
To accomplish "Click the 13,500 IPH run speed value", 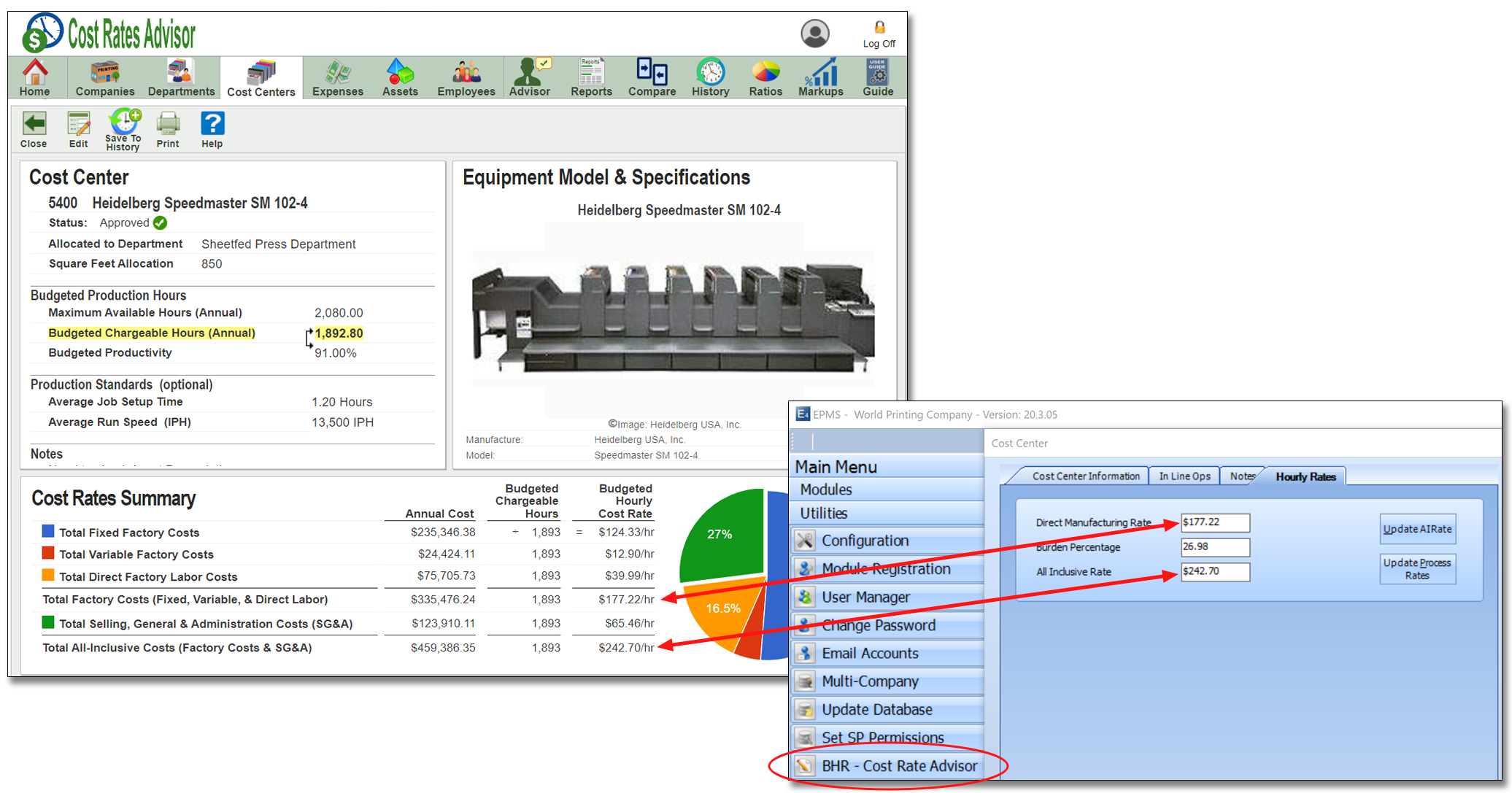I will [342, 422].
